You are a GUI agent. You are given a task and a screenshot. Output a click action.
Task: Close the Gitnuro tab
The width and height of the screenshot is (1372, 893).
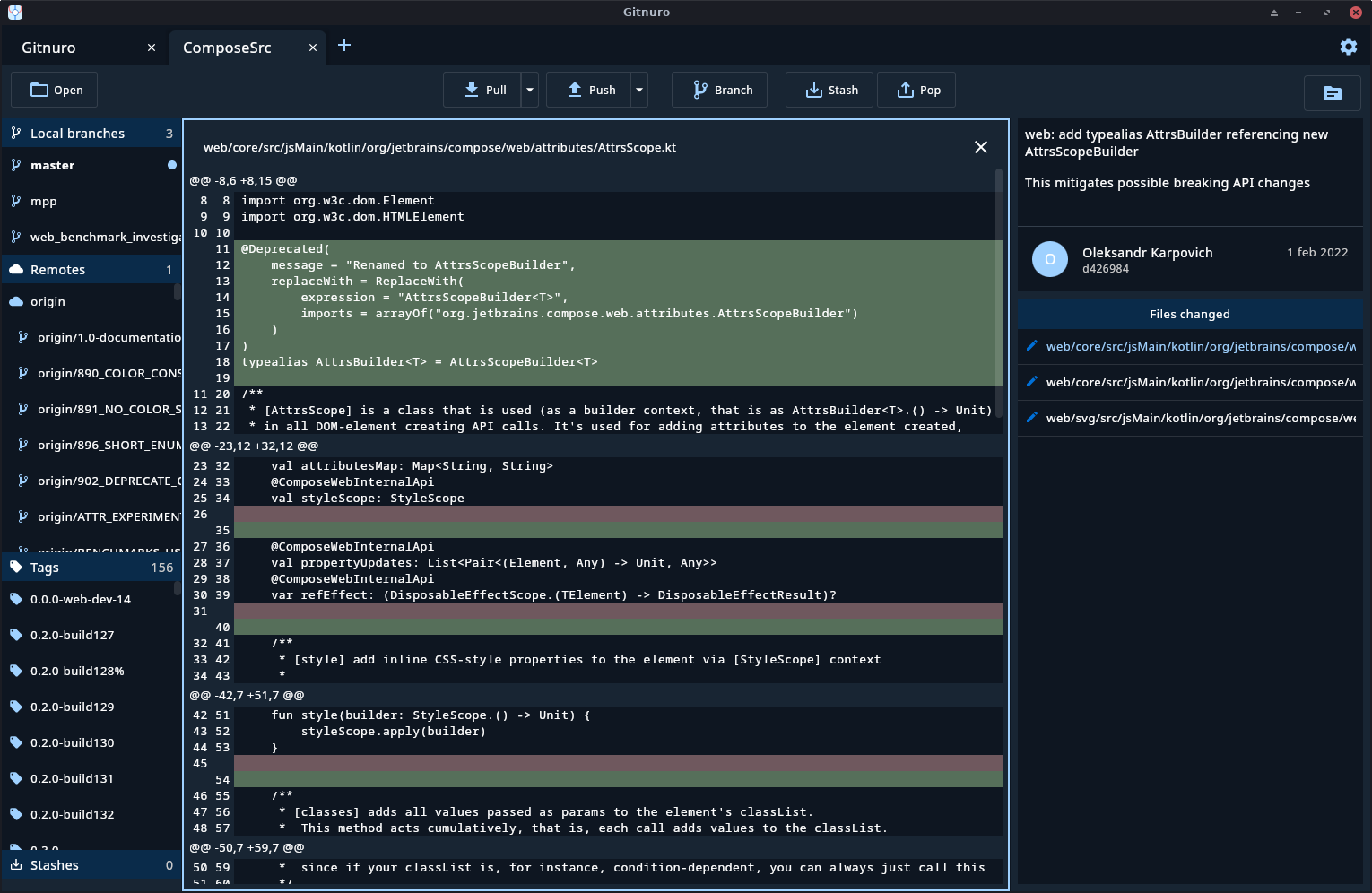point(151,48)
